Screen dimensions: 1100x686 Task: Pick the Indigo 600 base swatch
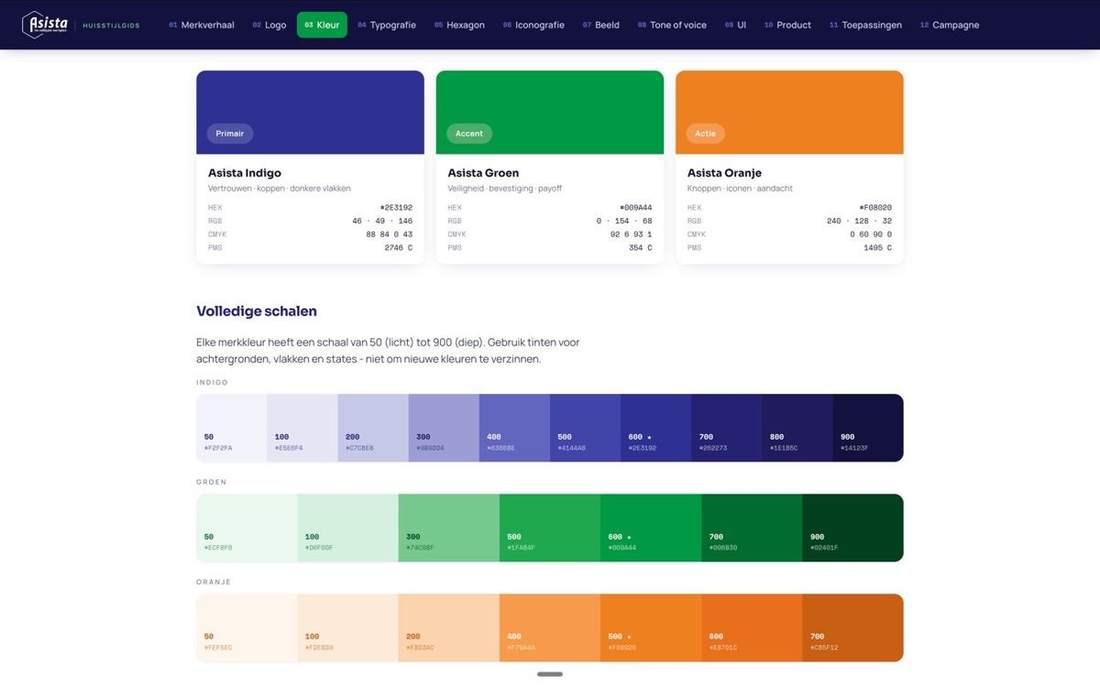pos(656,428)
